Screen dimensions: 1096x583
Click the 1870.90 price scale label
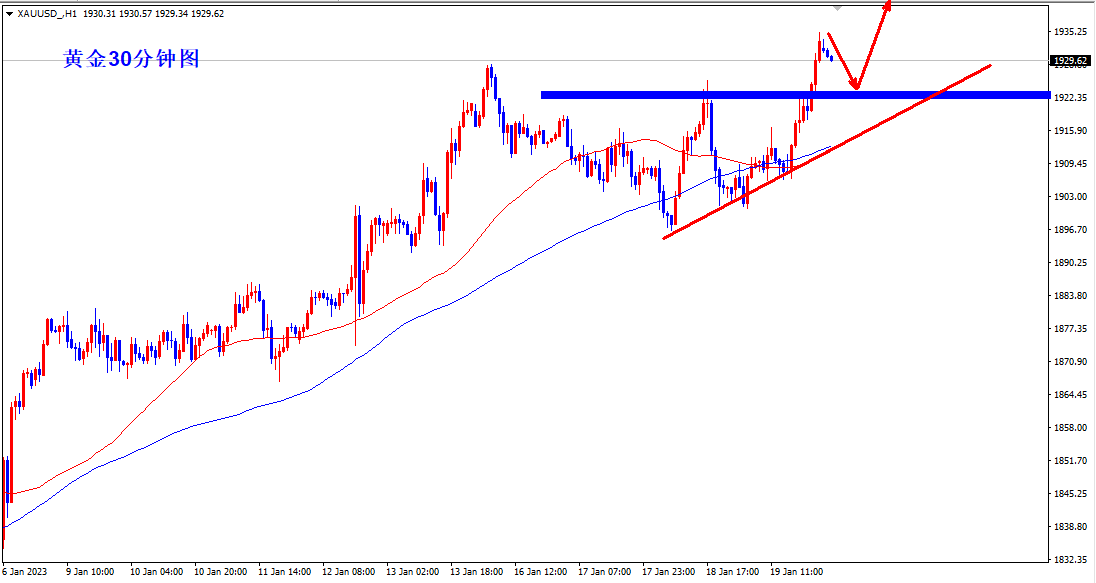(x=1070, y=361)
